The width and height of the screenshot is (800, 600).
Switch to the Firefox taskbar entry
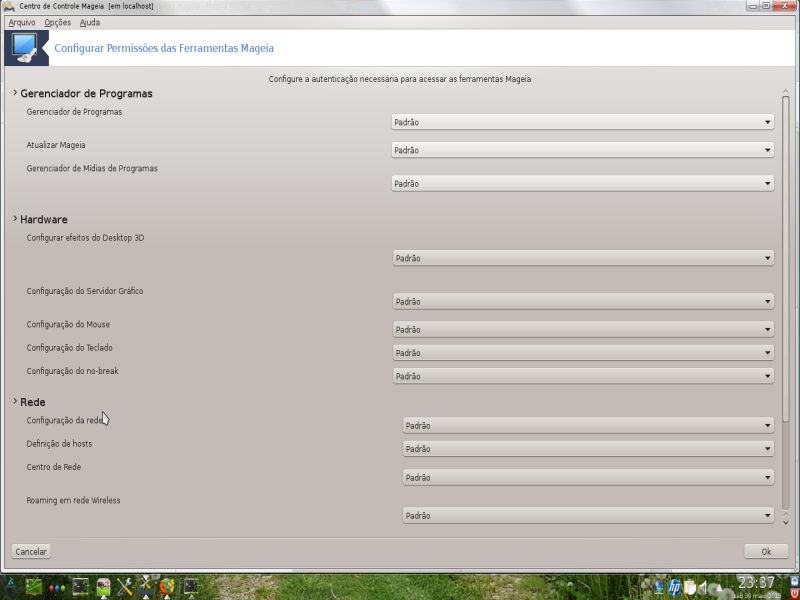[x=167, y=587]
